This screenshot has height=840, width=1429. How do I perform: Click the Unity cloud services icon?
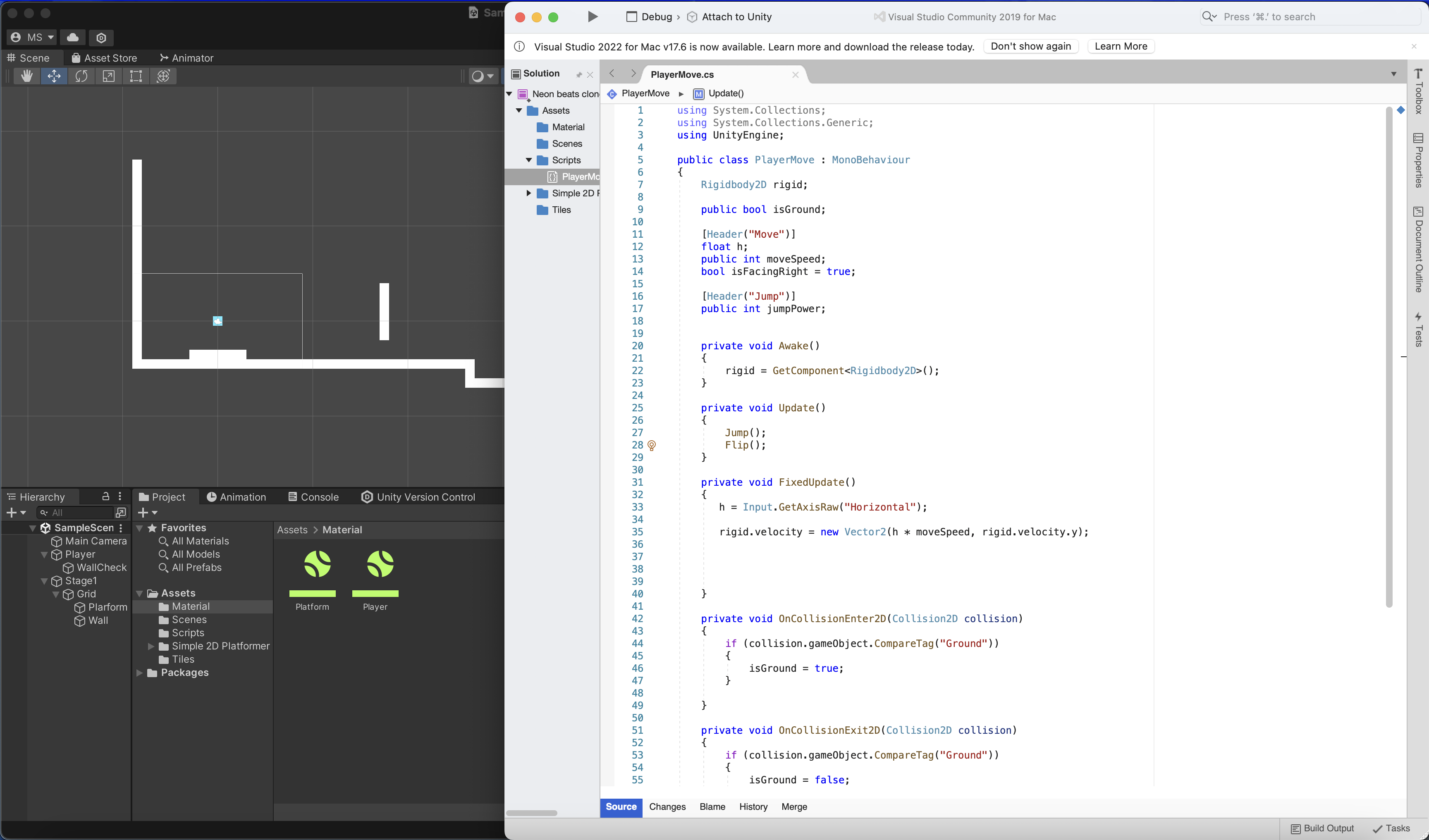point(73,37)
